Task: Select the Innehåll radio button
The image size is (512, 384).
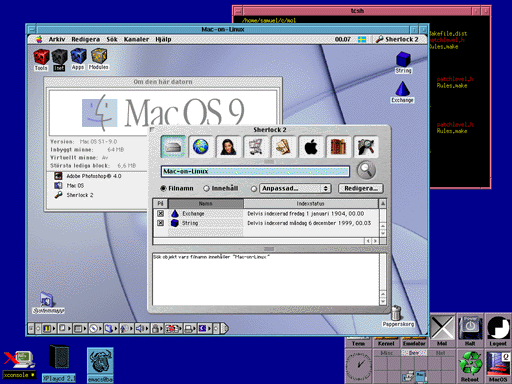Action: pyautogui.click(x=206, y=188)
